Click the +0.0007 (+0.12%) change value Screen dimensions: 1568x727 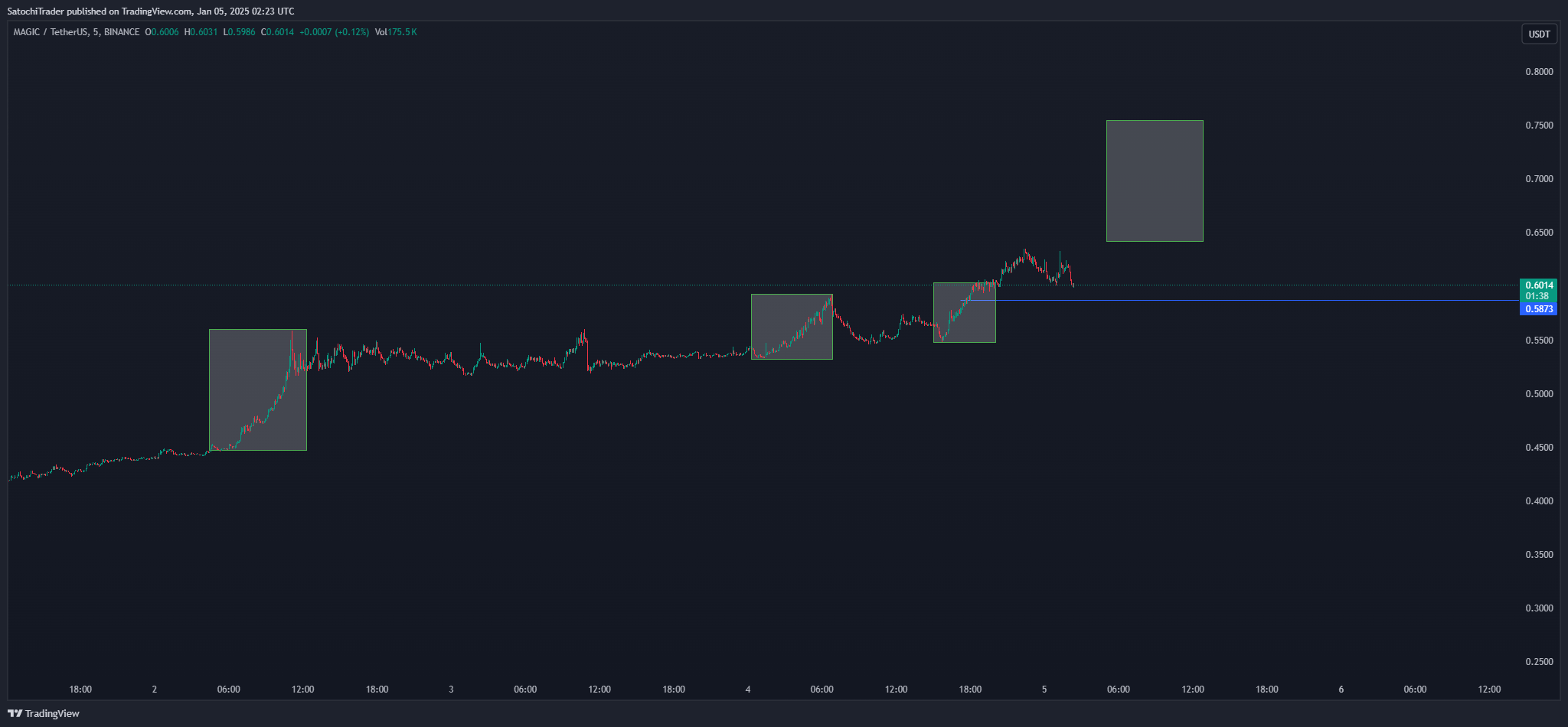pos(334,32)
